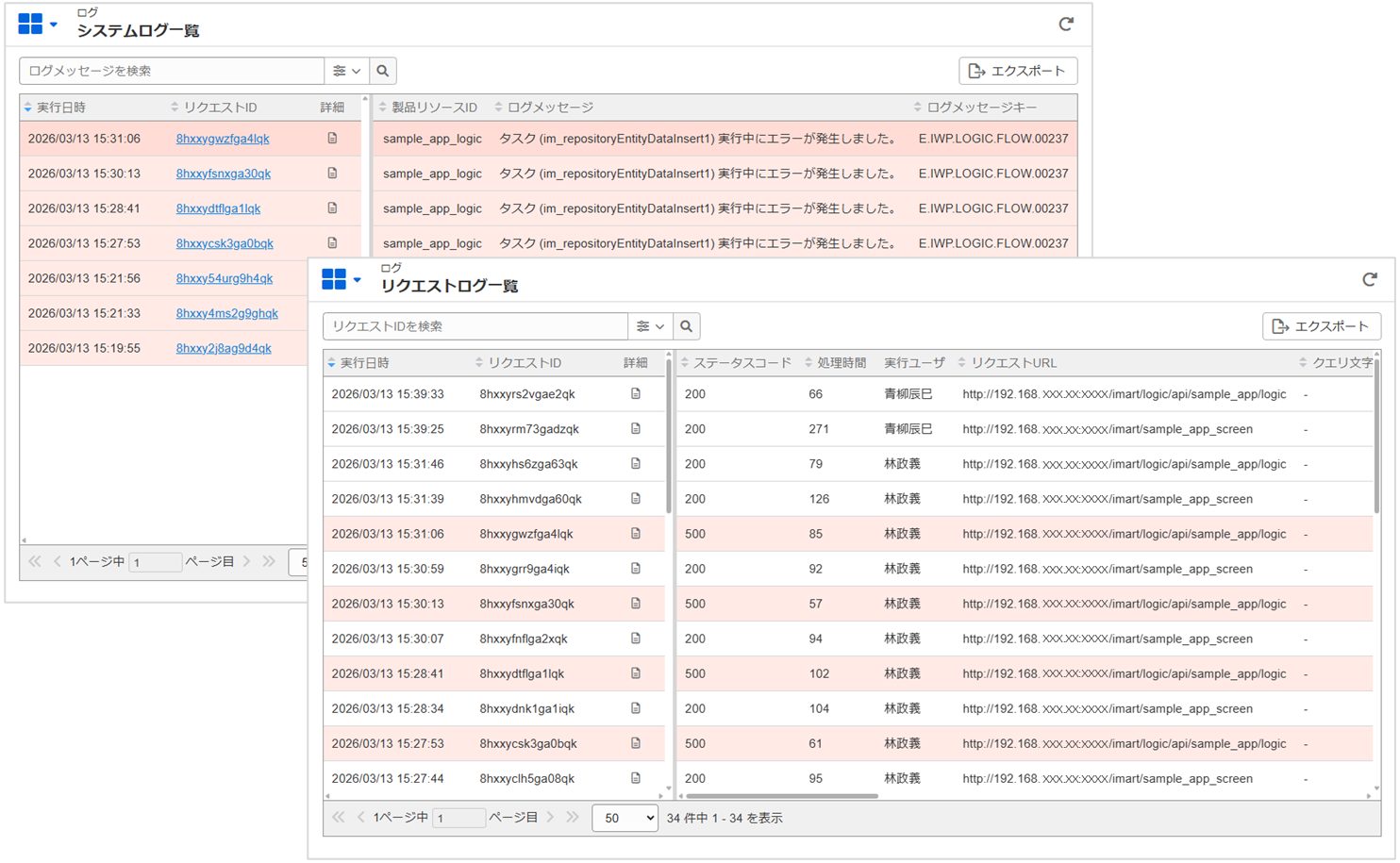Click the horizontal scrollbar in request log table

coord(782,796)
